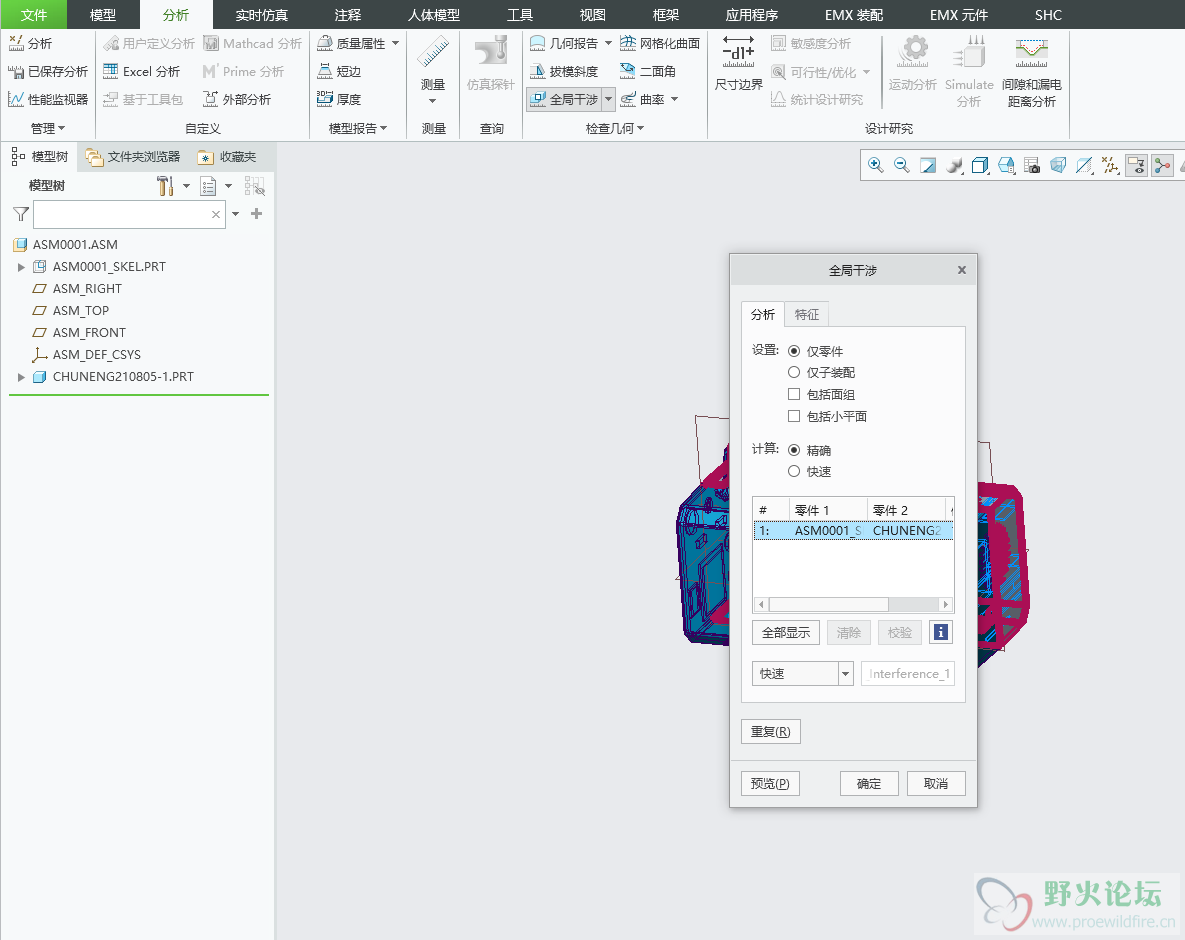This screenshot has width=1185, height=940.
Task: Open the 管理 group dropdown
Action: pyautogui.click(x=48, y=128)
